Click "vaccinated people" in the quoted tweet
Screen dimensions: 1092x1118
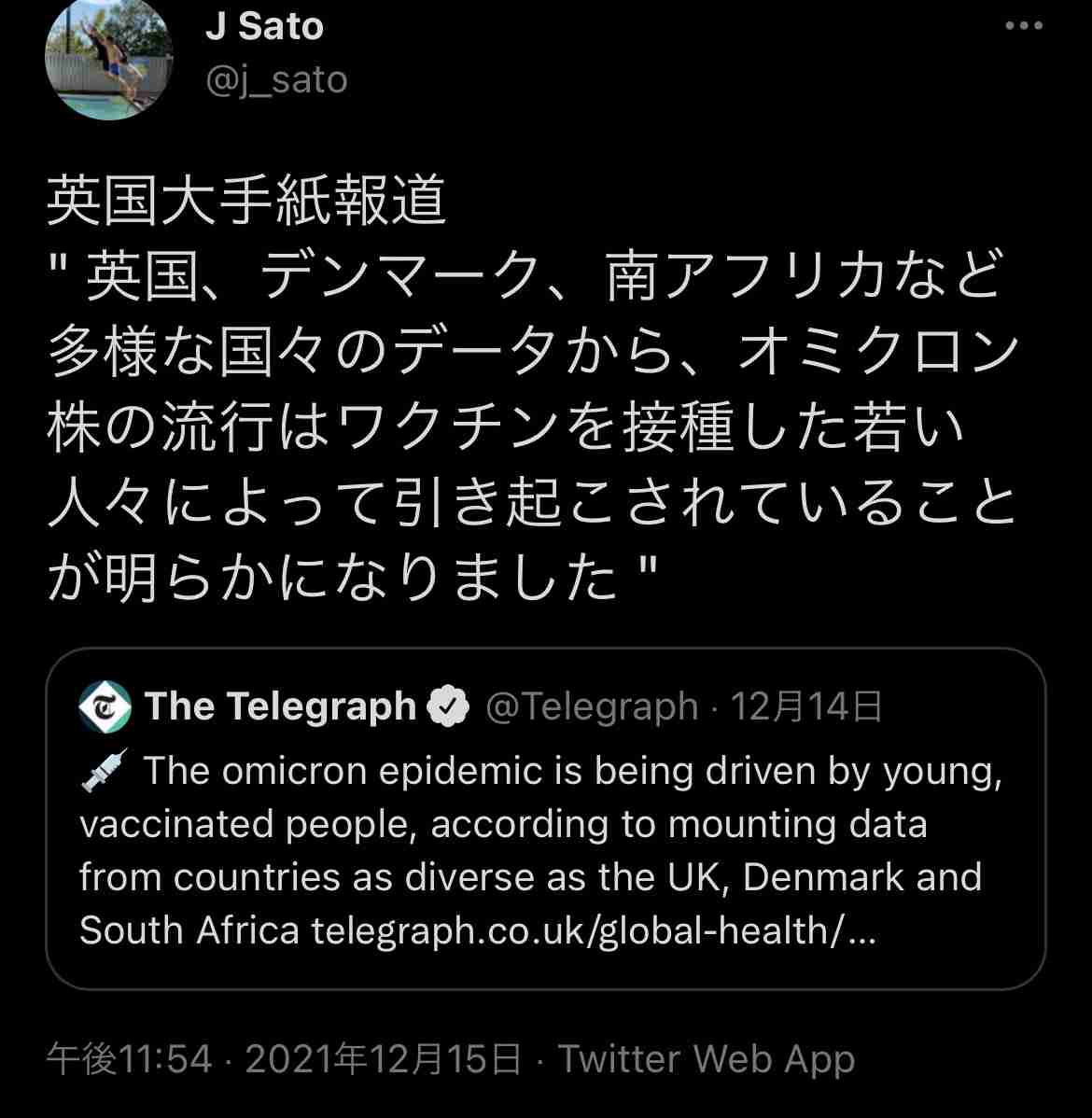[x=247, y=825]
